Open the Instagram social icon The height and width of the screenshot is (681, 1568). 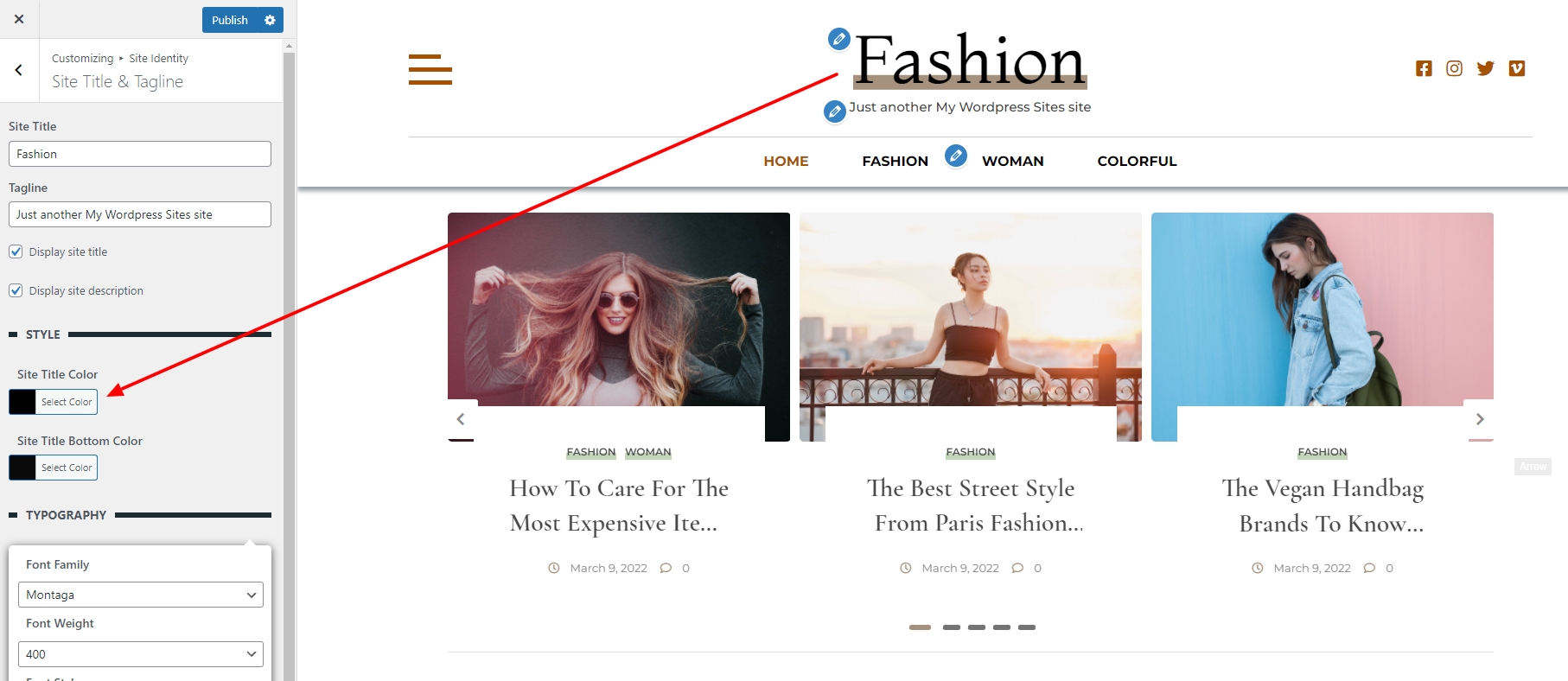click(1454, 68)
